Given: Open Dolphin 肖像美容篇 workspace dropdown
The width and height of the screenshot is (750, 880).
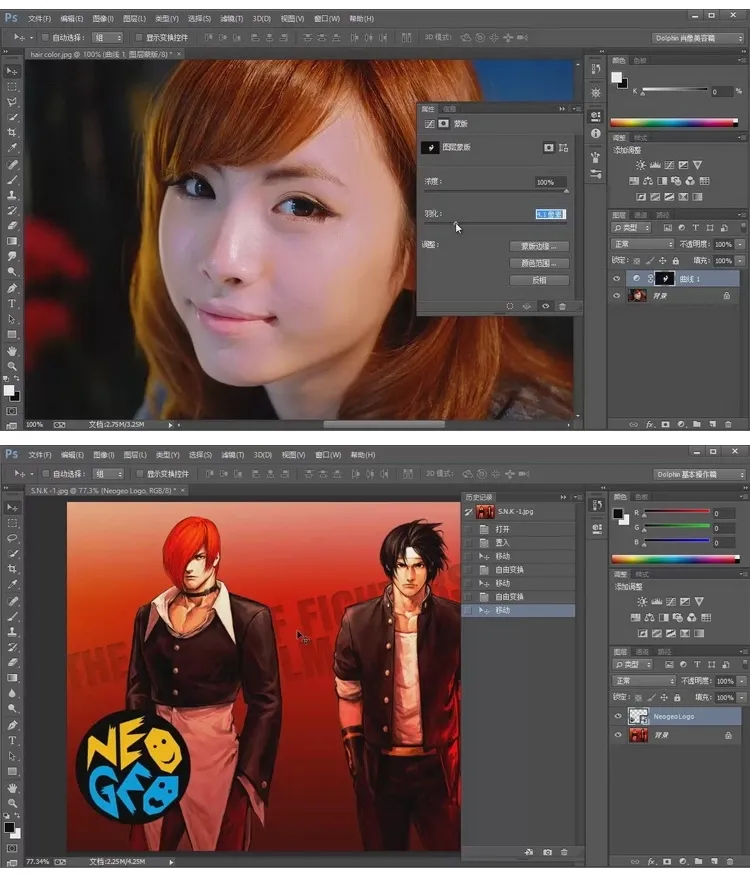Looking at the screenshot, I should [x=698, y=38].
